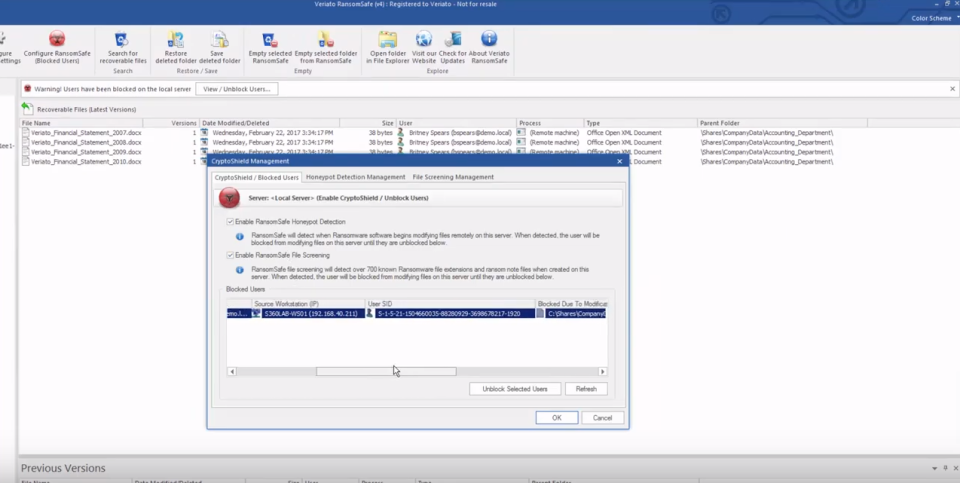
Task: Click the Save deleted folder icon
Action: point(219,40)
